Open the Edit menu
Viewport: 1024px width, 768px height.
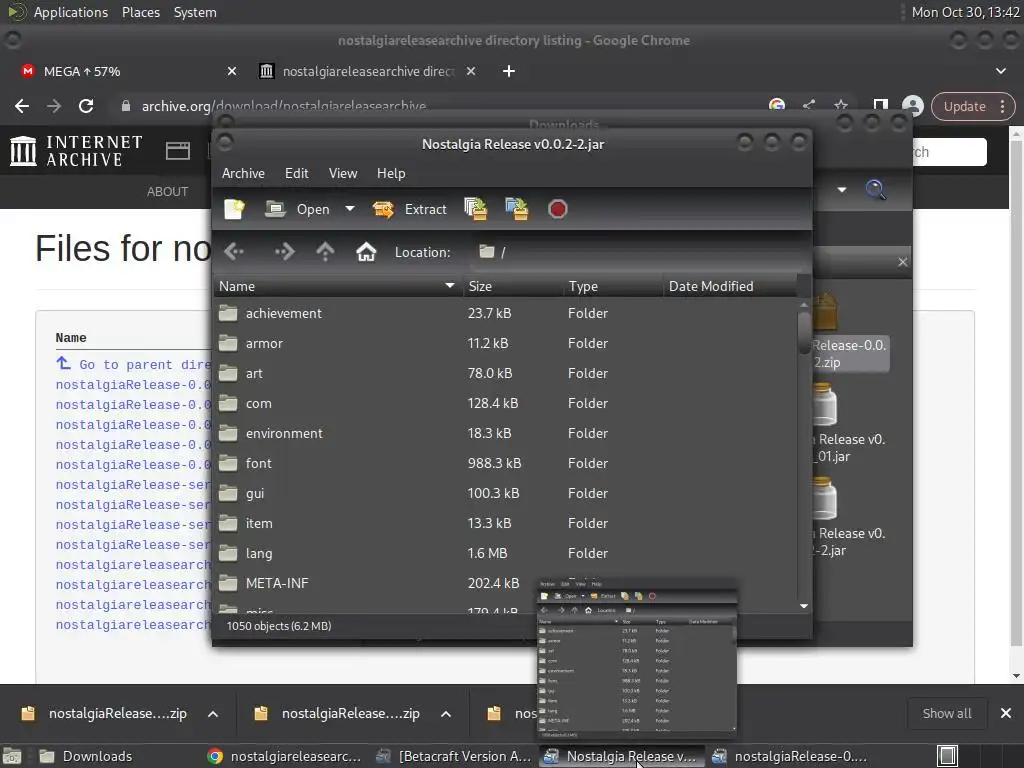(296, 173)
